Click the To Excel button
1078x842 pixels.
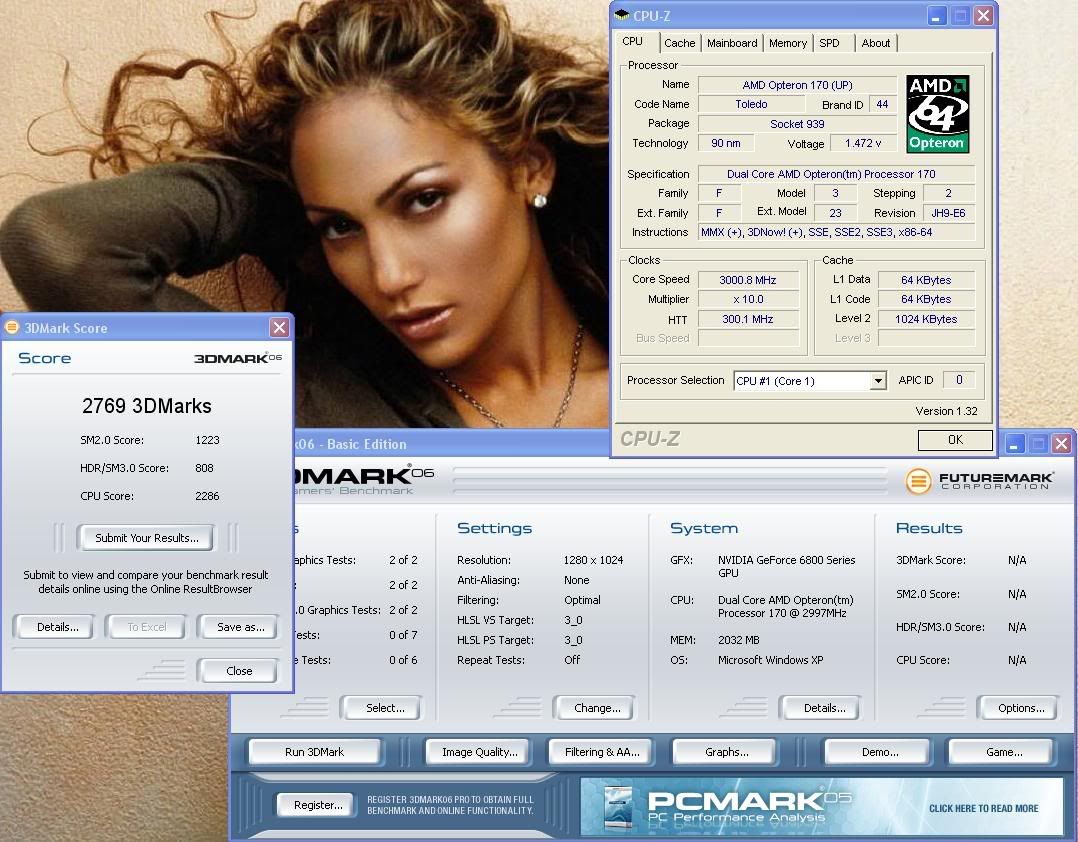tap(146, 627)
